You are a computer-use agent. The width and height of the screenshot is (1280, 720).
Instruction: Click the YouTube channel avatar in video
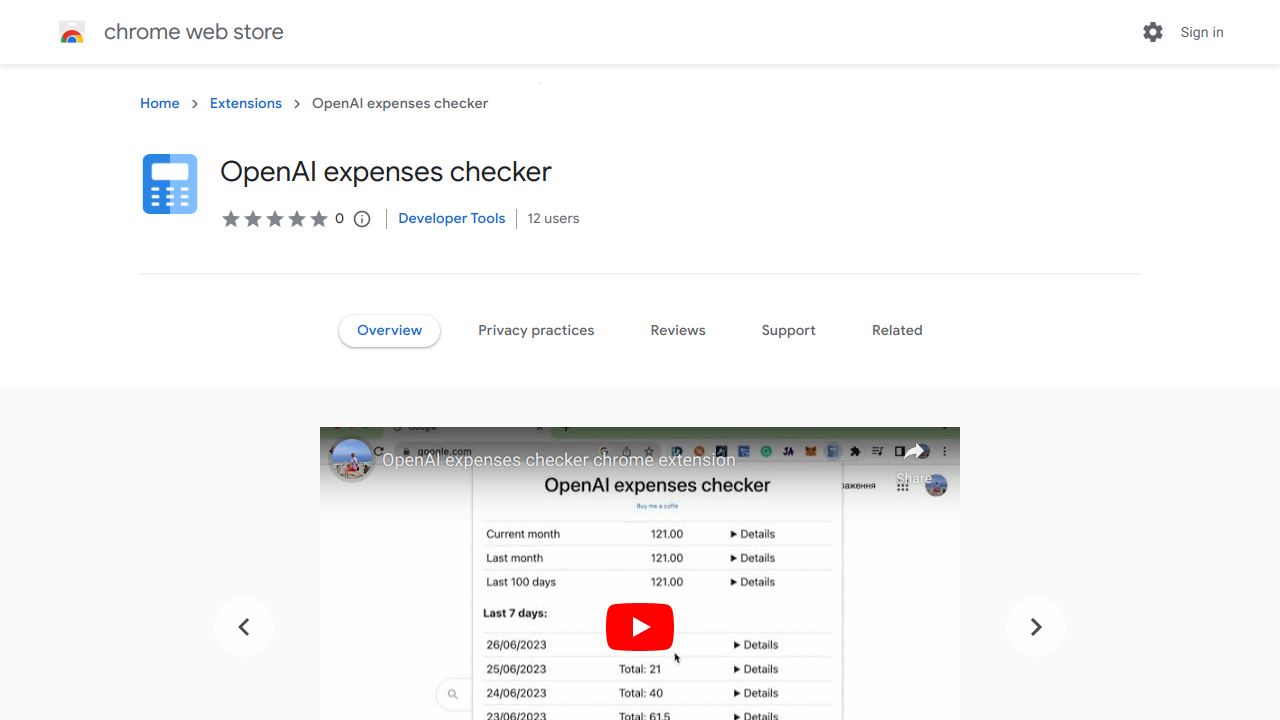point(352,460)
